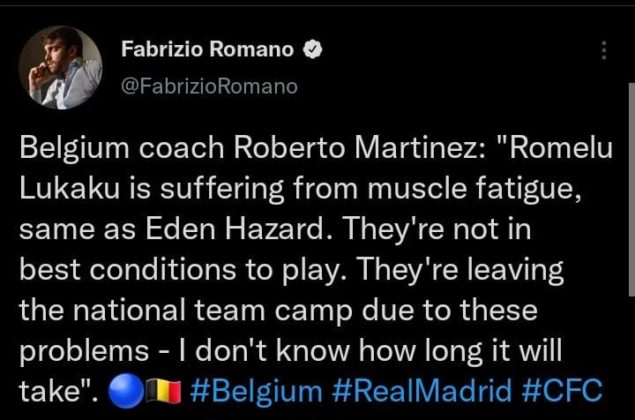Open the #Belgium hashtag

(x=256, y=391)
